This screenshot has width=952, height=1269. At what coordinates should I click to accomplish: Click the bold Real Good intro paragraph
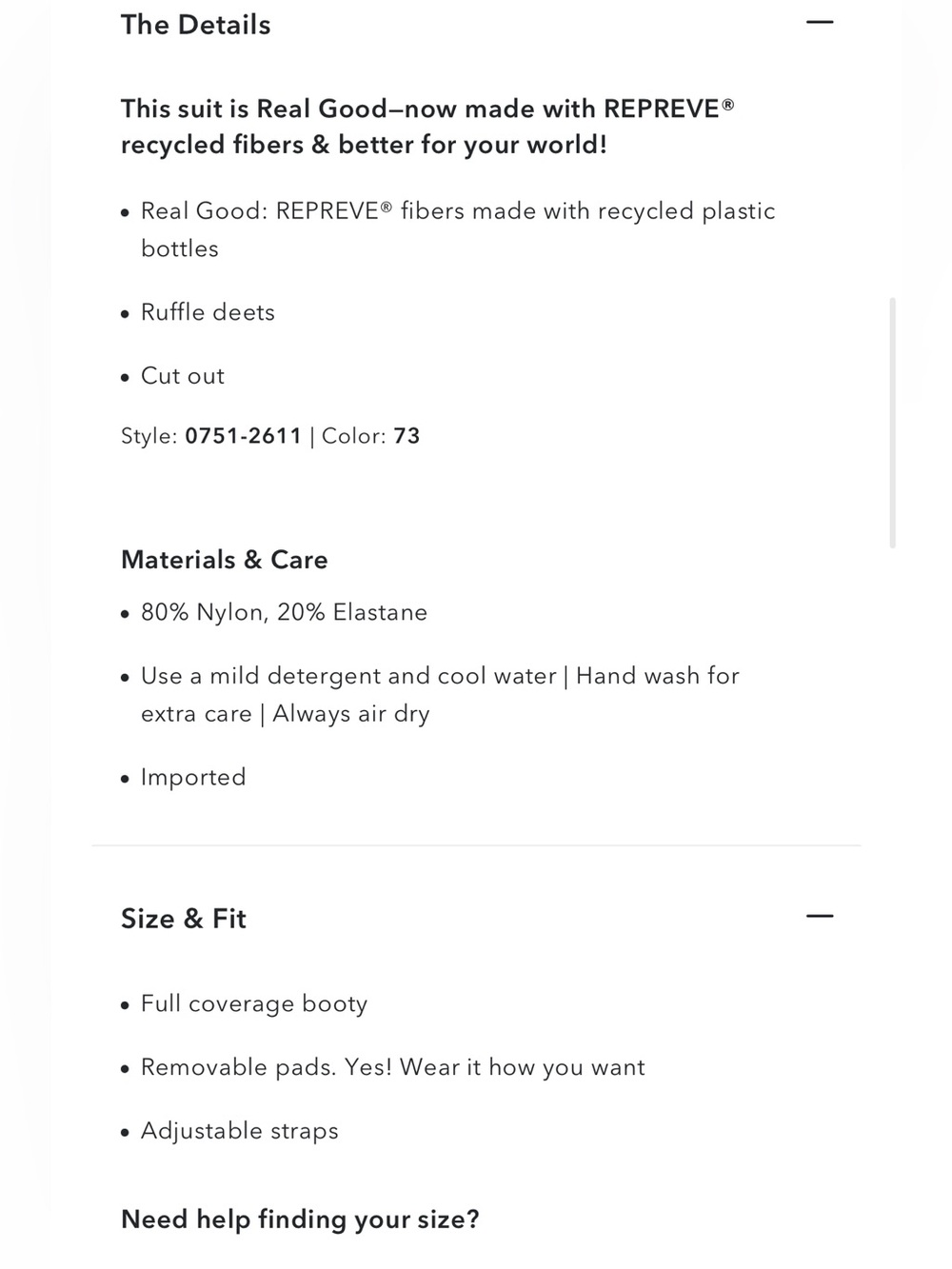[x=427, y=127]
